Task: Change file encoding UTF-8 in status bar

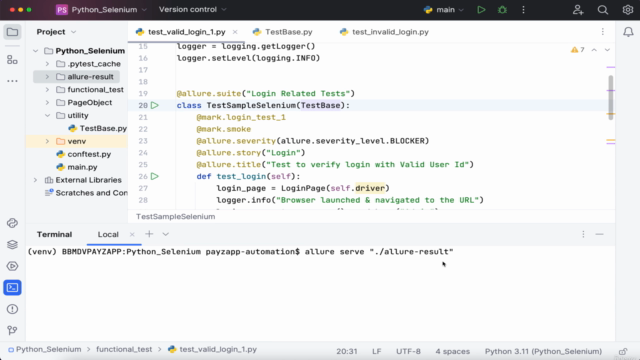Action: [408, 351]
